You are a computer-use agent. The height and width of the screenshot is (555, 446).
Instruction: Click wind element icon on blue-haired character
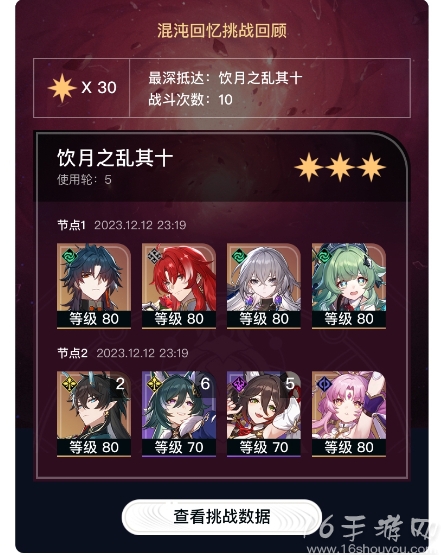pos(68,256)
